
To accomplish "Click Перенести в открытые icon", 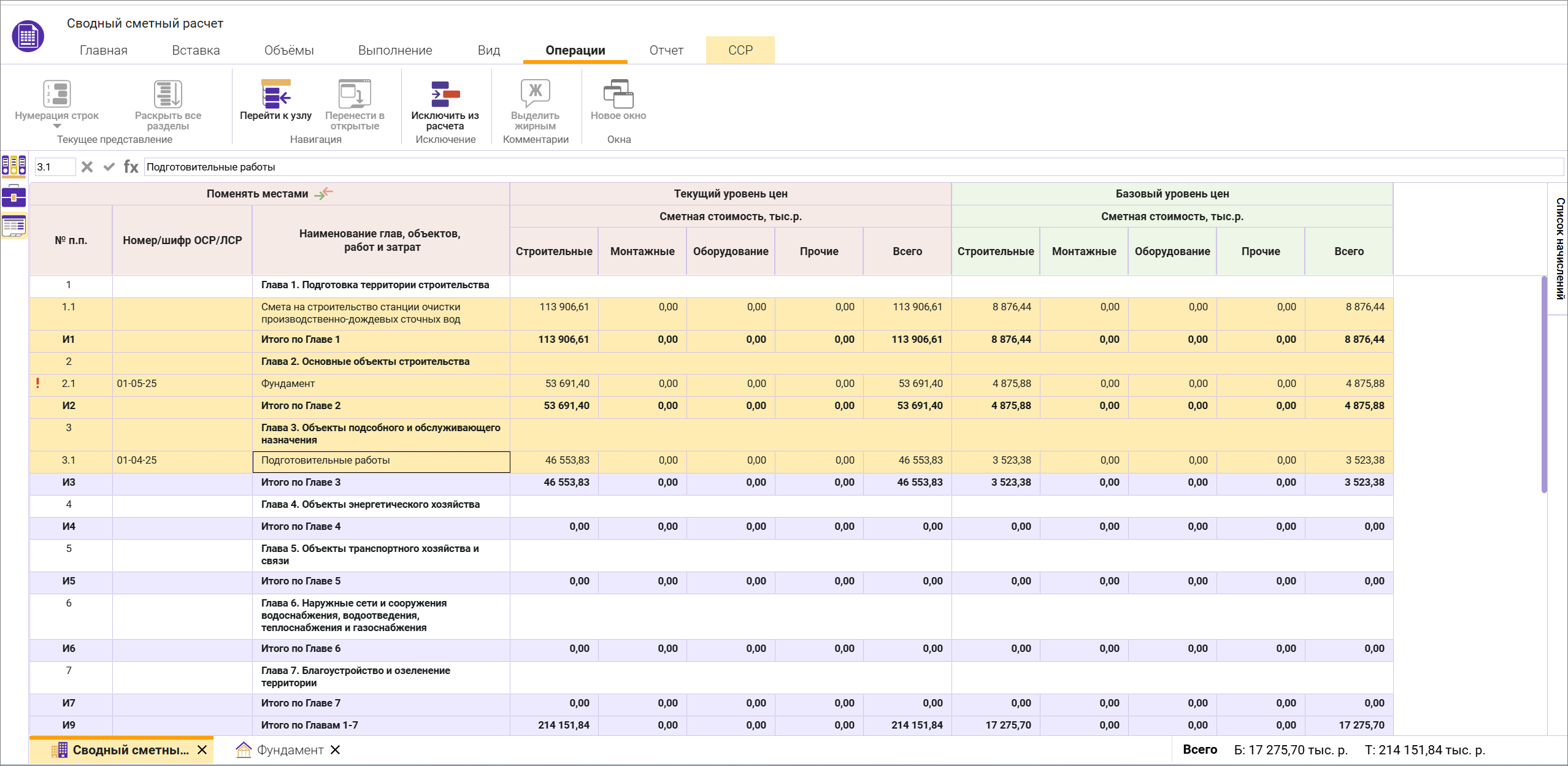I will pos(355,94).
